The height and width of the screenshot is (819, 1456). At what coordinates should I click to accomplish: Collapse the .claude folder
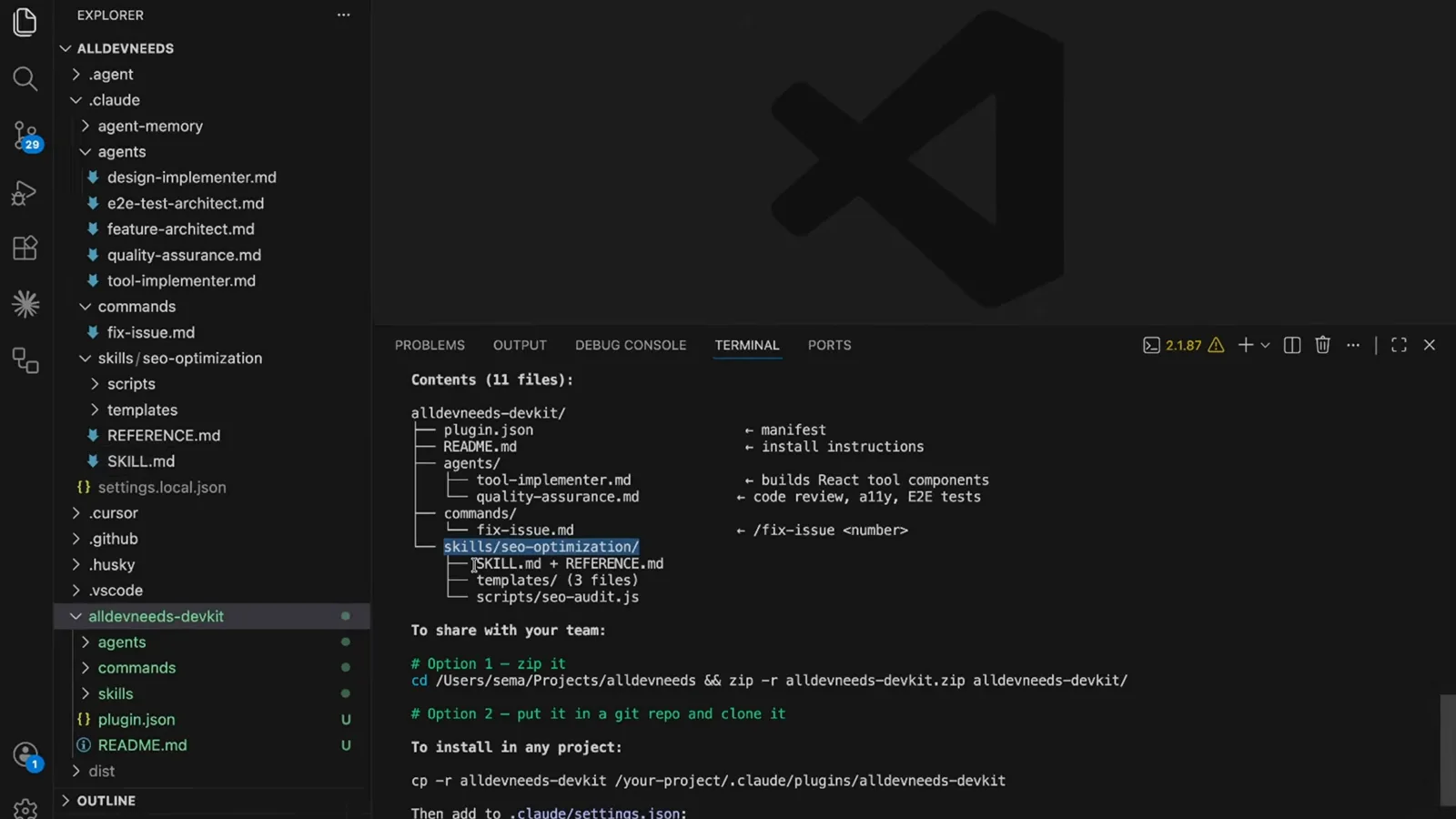point(211,100)
